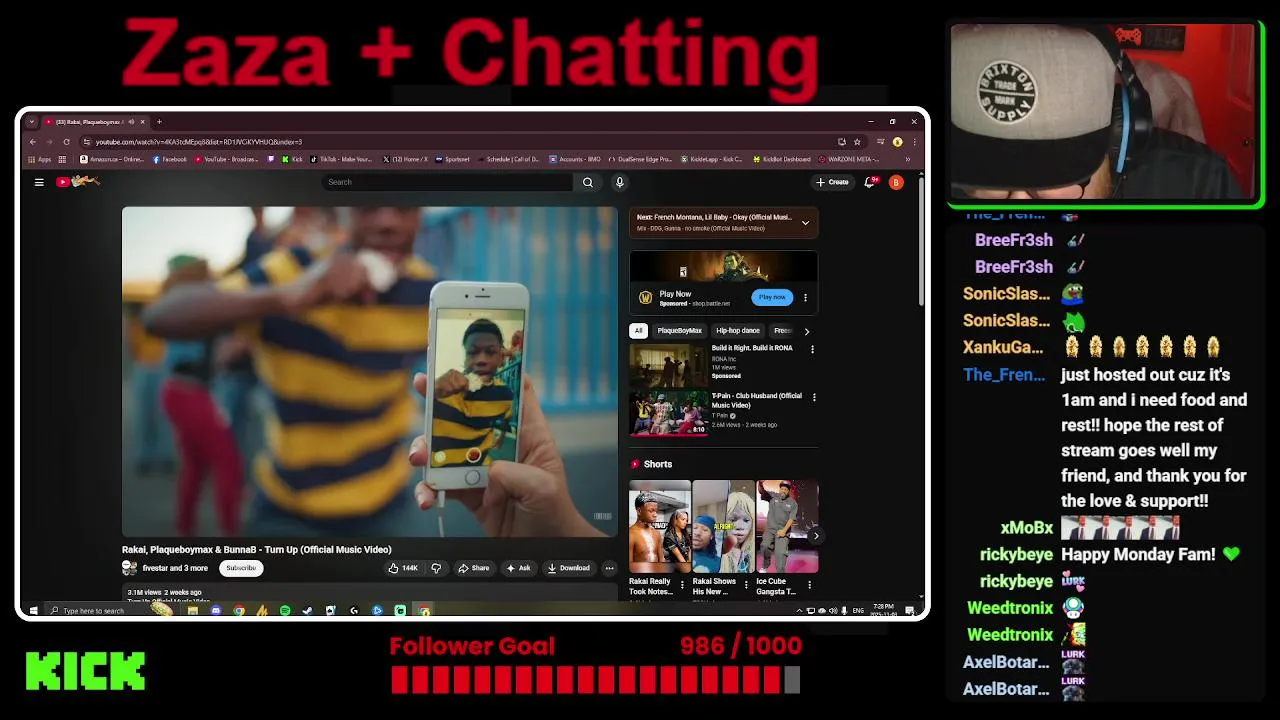Open Discord from the taskbar
Image resolution: width=1280 pixels, height=720 pixels.
(216, 610)
